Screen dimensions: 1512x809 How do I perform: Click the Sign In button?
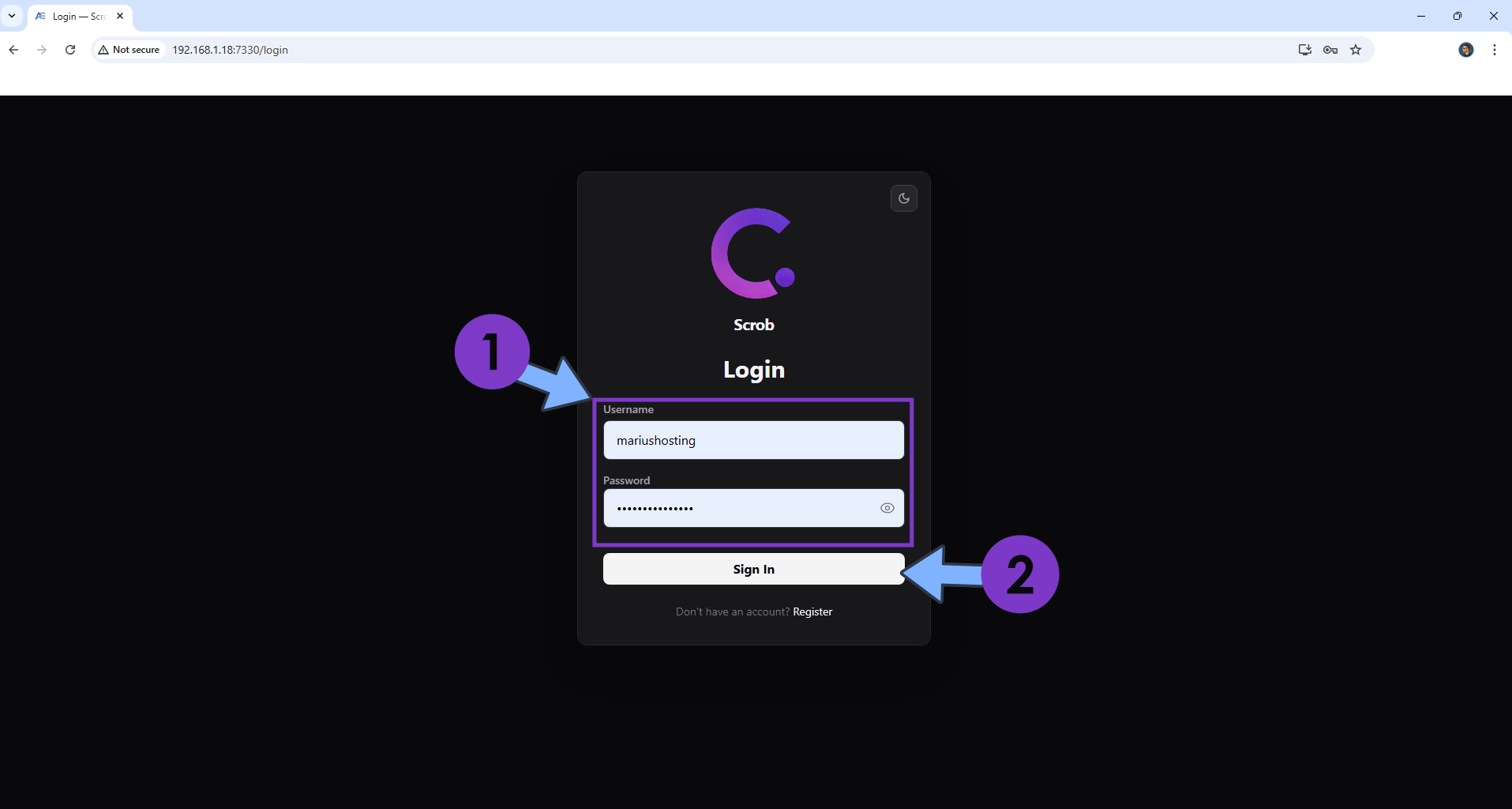[x=752, y=569]
